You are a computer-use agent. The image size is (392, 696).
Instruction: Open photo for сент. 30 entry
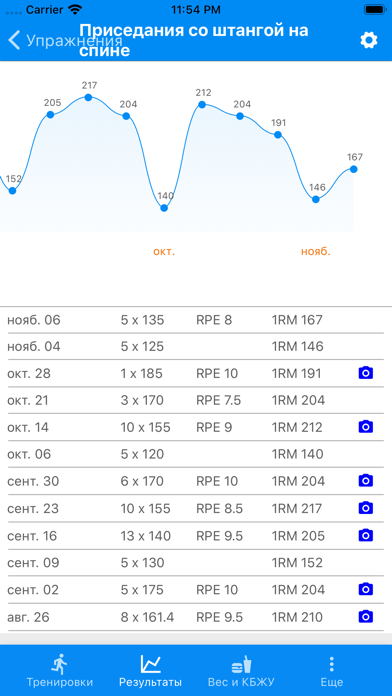pos(365,481)
